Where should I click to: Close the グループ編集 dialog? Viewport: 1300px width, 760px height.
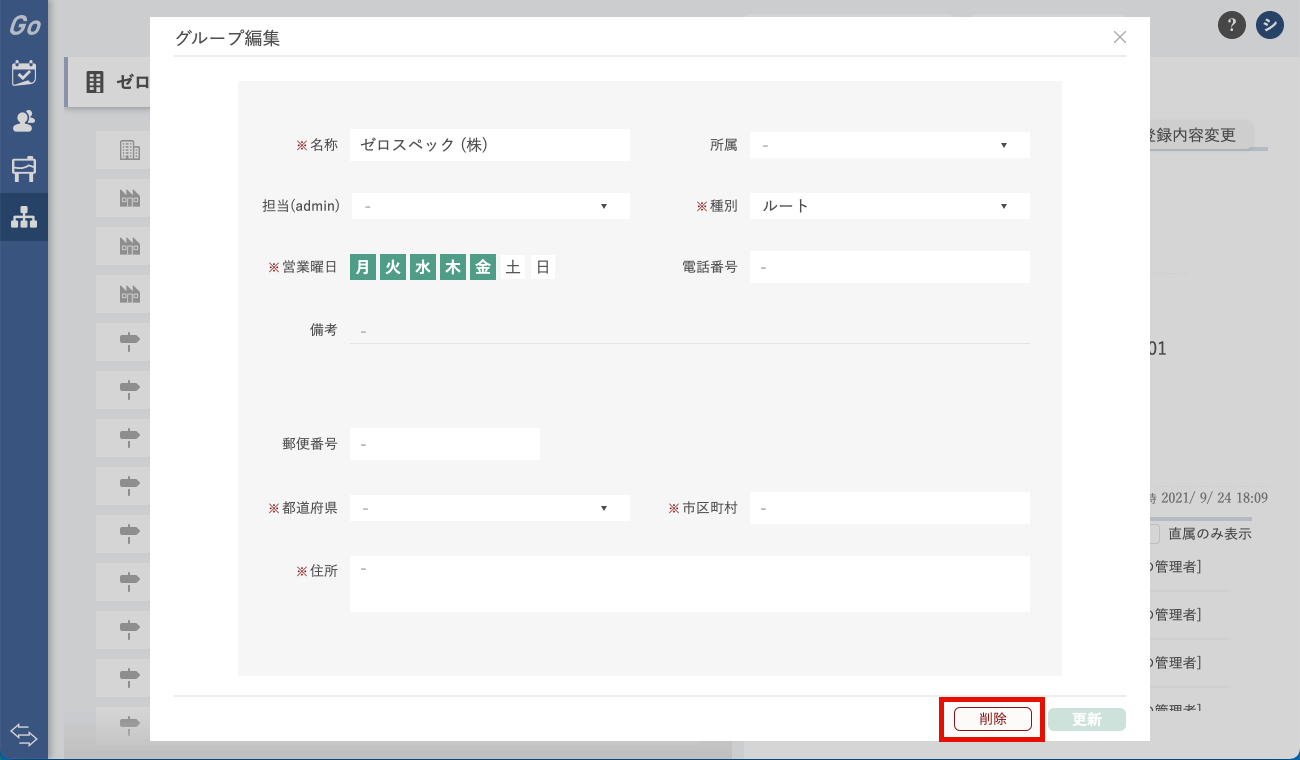click(1120, 37)
